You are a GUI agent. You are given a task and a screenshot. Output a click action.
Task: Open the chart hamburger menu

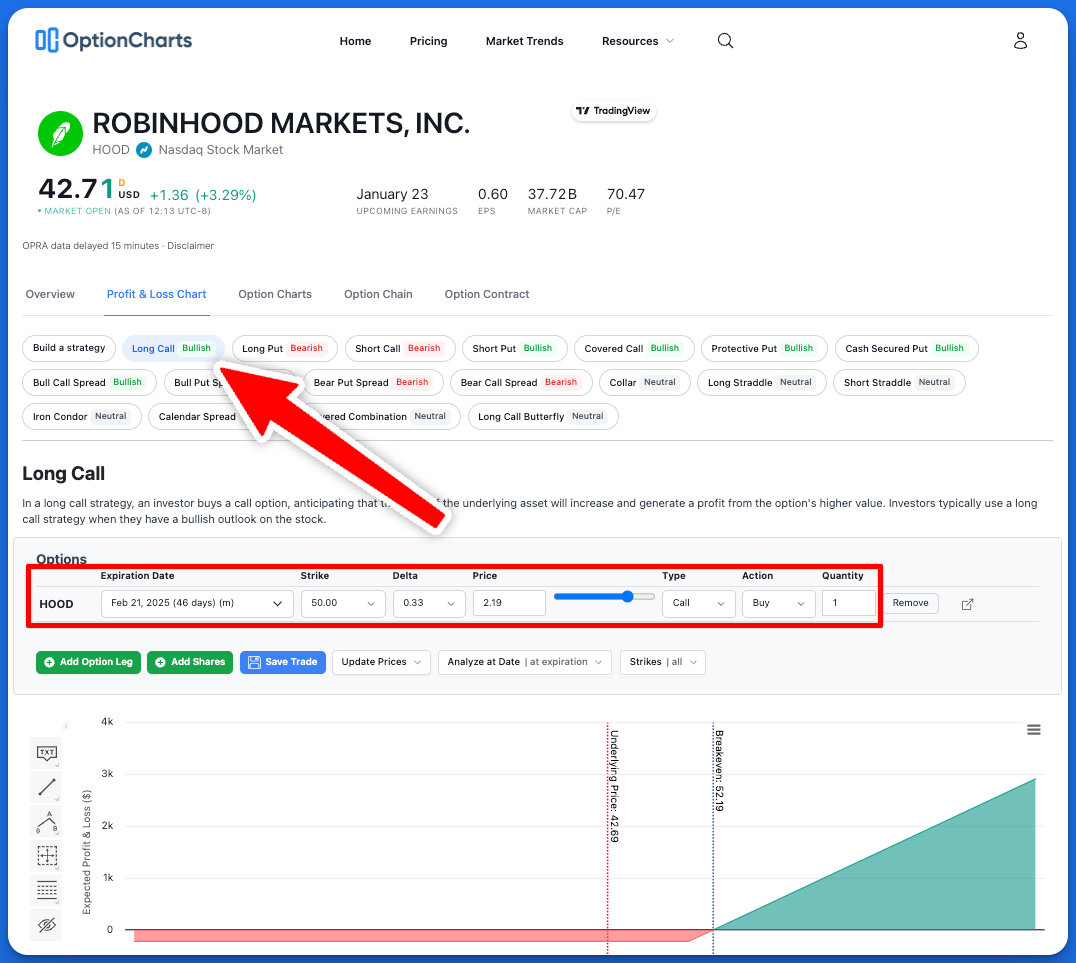coord(1034,730)
